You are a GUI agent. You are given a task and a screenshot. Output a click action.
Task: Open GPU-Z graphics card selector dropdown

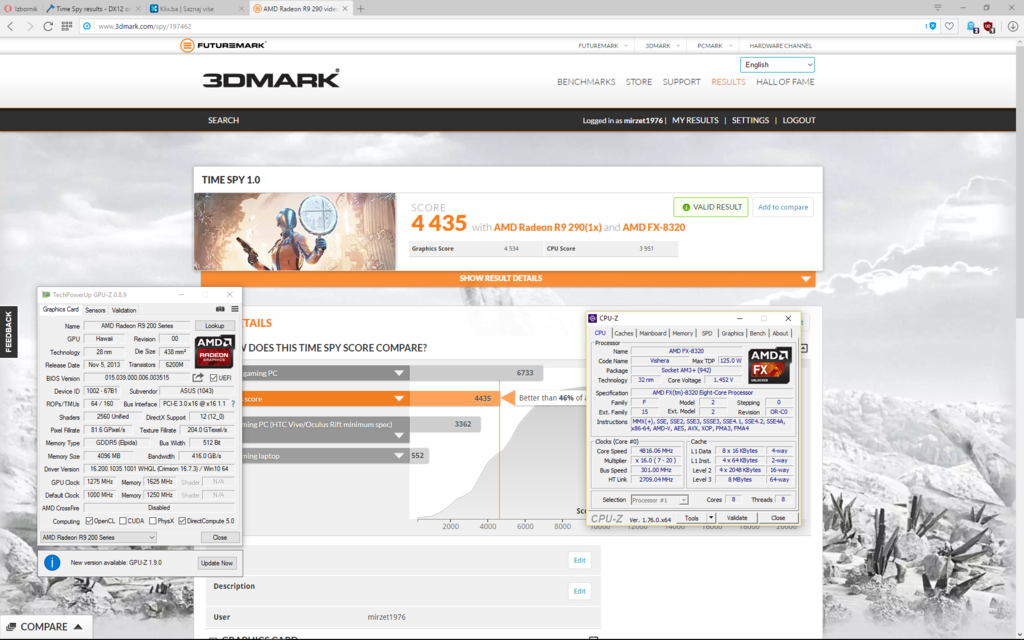click(98, 537)
